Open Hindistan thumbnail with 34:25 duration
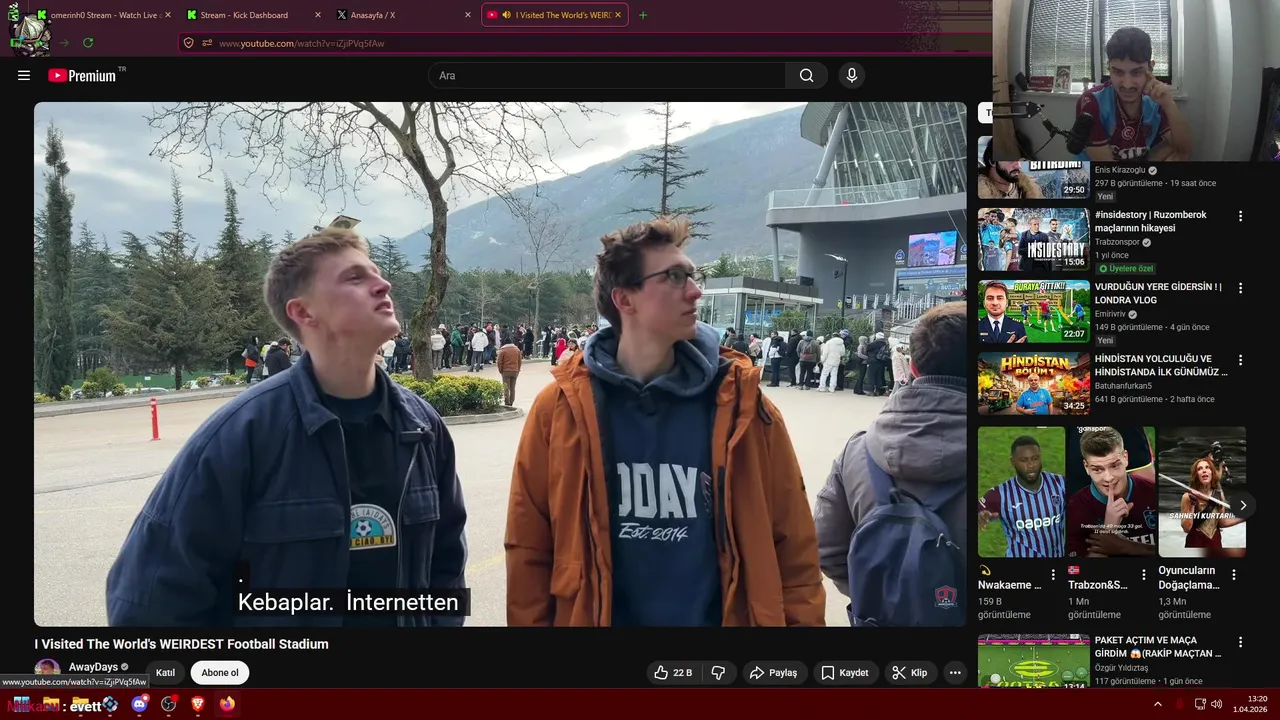Viewport: 1280px width, 720px height. [1033, 383]
